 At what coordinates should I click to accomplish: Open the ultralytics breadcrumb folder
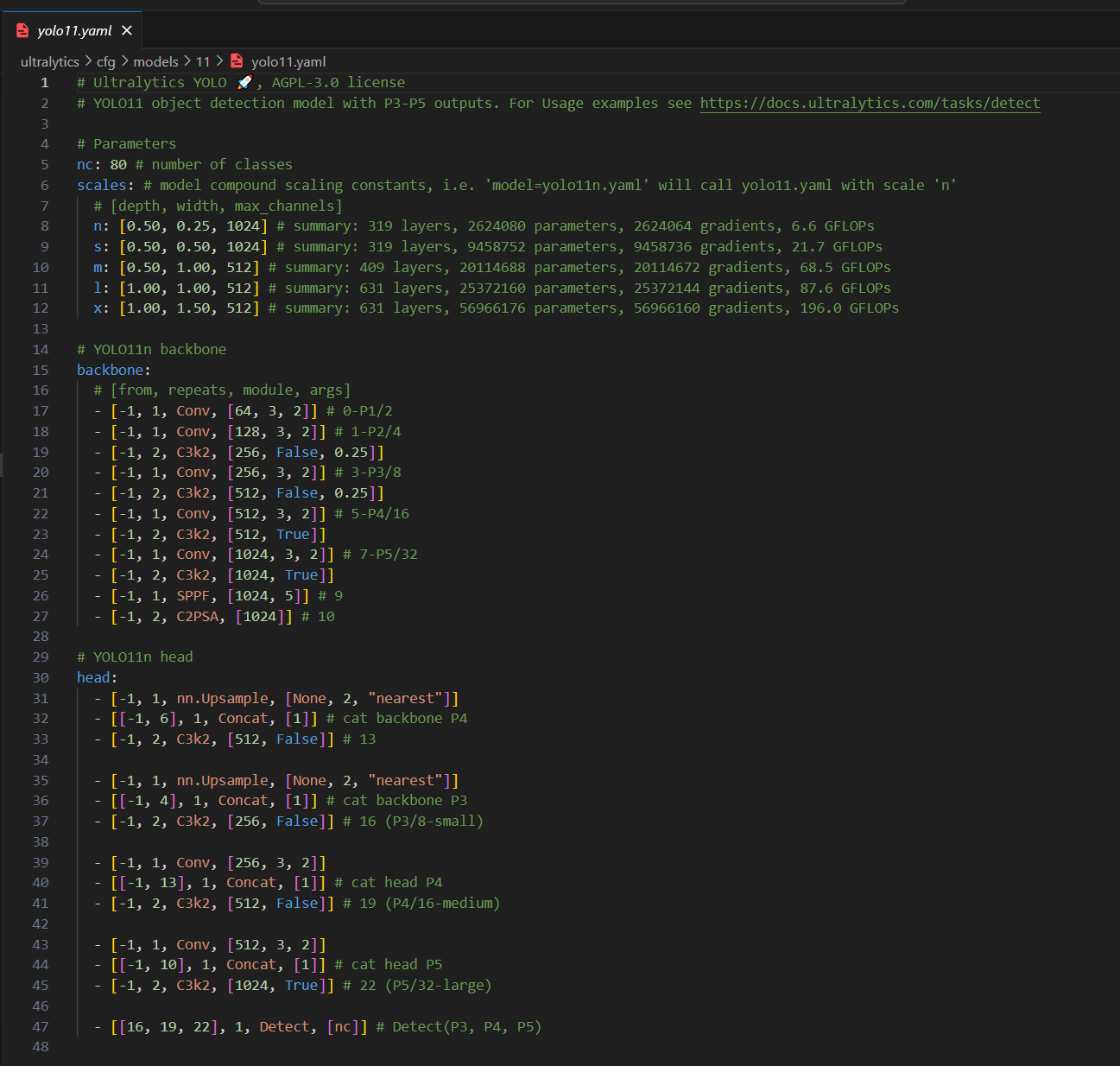tap(49, 62)
